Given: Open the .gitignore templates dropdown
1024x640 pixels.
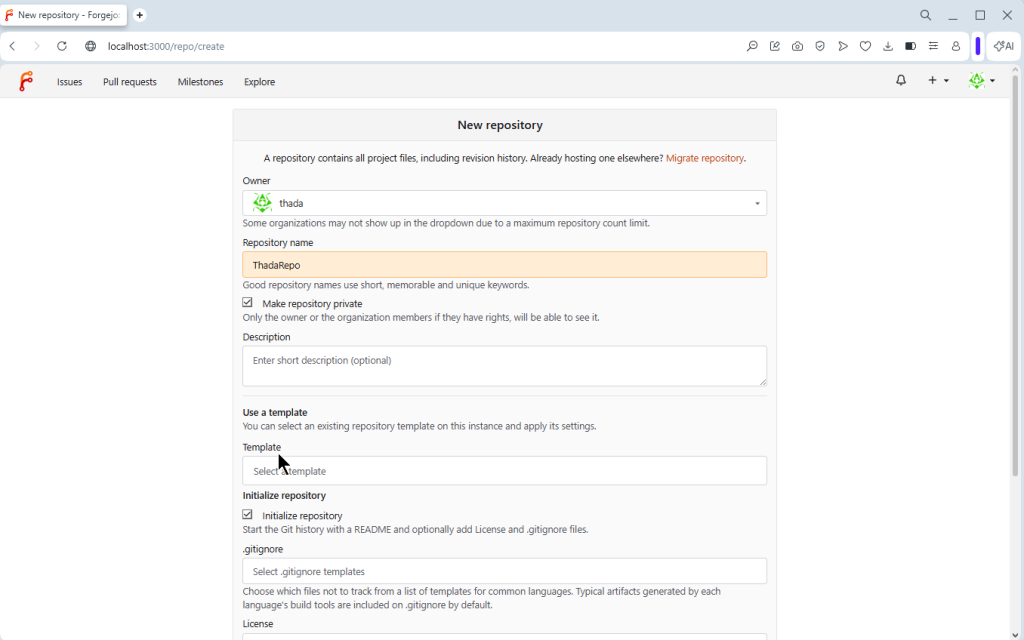Looking at the screenshot, I should coord(504,571).
